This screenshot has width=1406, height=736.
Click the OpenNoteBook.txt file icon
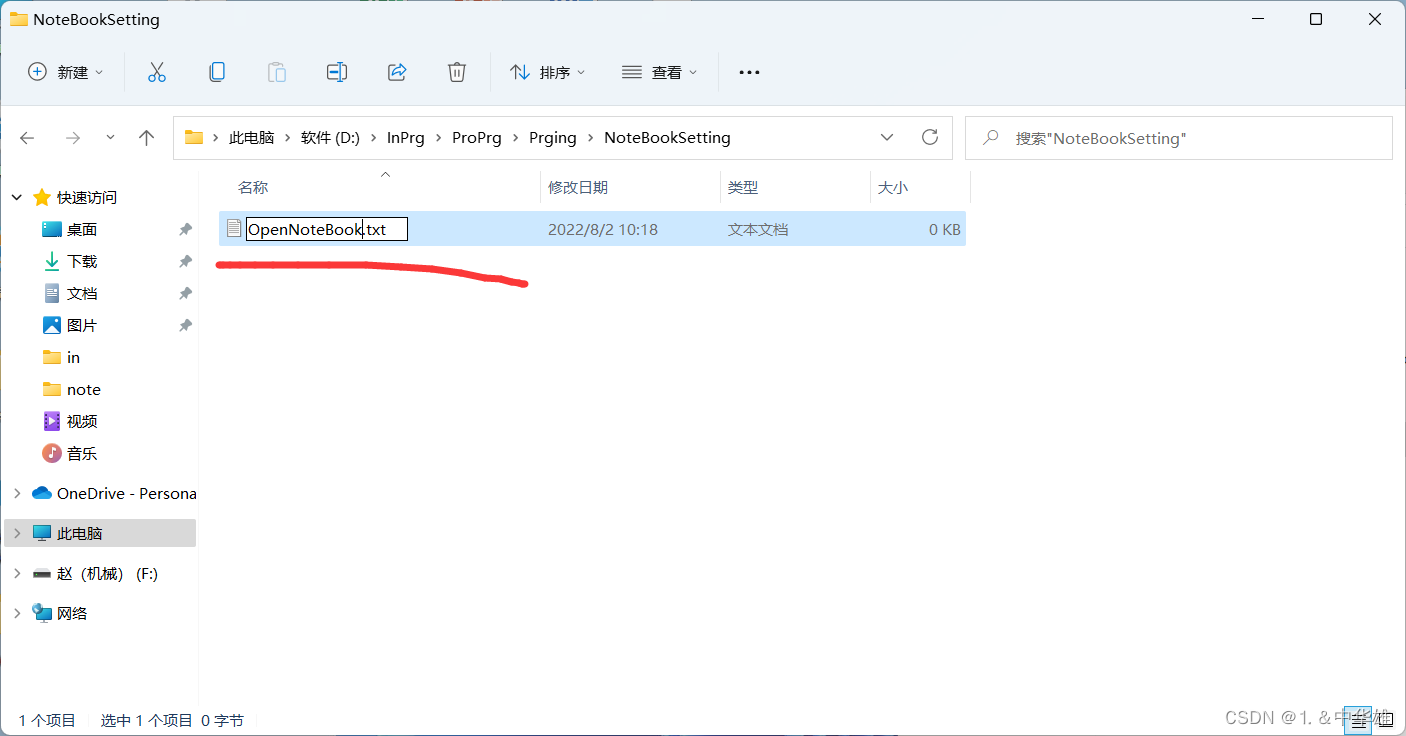tap(234, 229)
